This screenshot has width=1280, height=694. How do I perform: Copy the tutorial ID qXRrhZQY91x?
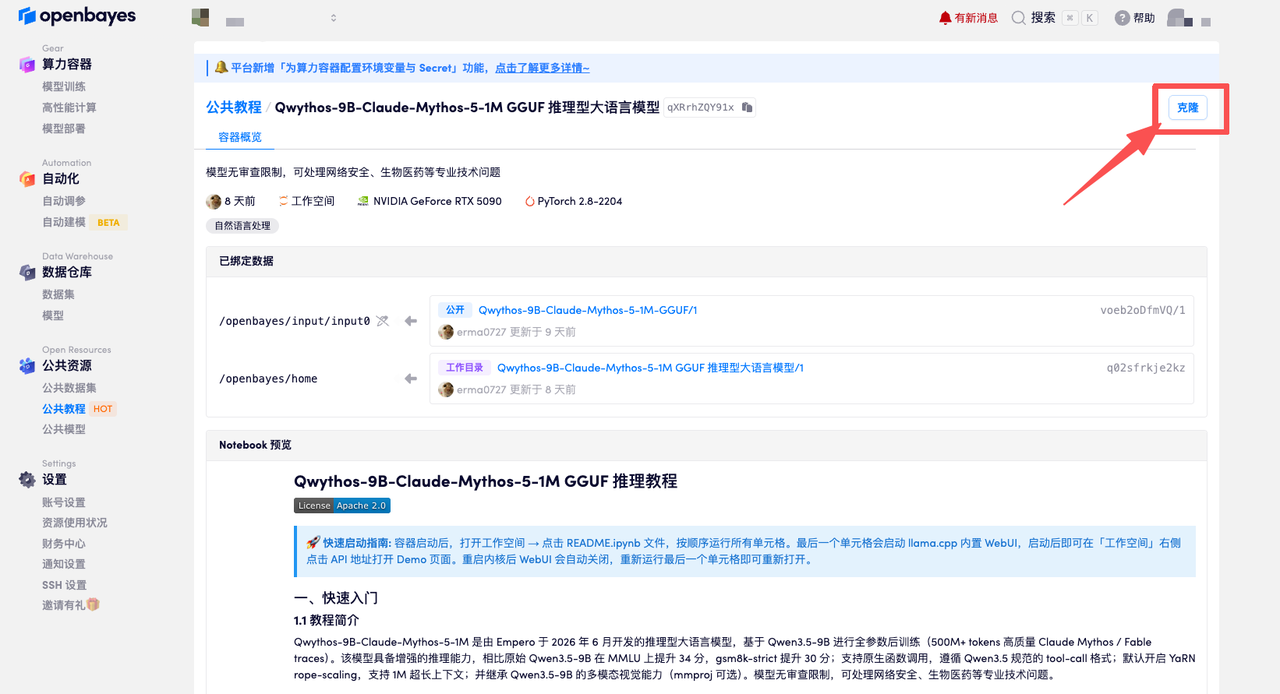(x=747, y=107)
